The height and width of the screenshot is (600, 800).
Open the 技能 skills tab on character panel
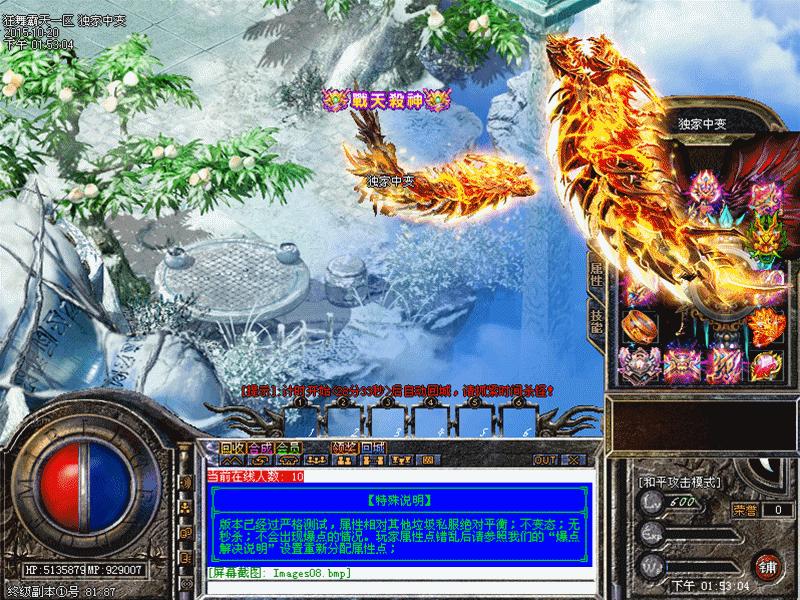[596, 322]
